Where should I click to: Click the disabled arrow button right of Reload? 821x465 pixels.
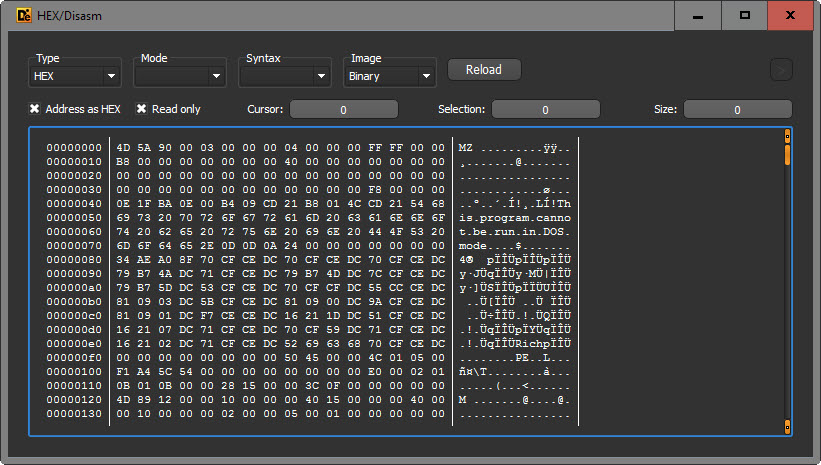click(781, 70)
